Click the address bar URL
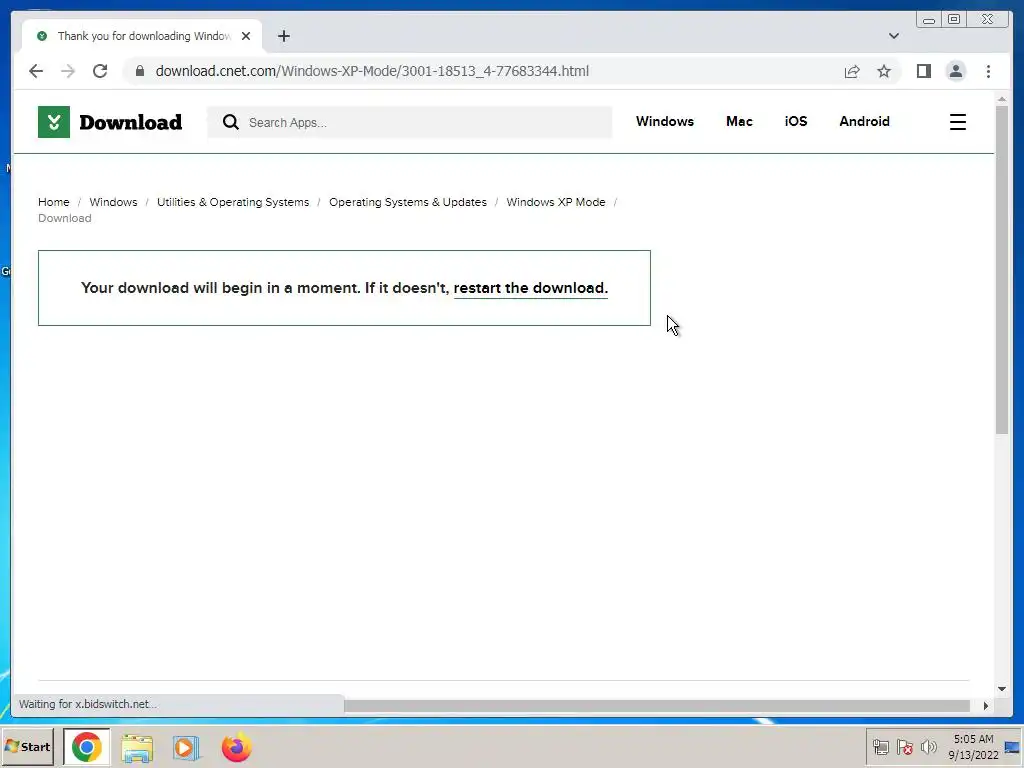 tap(372, 71)
